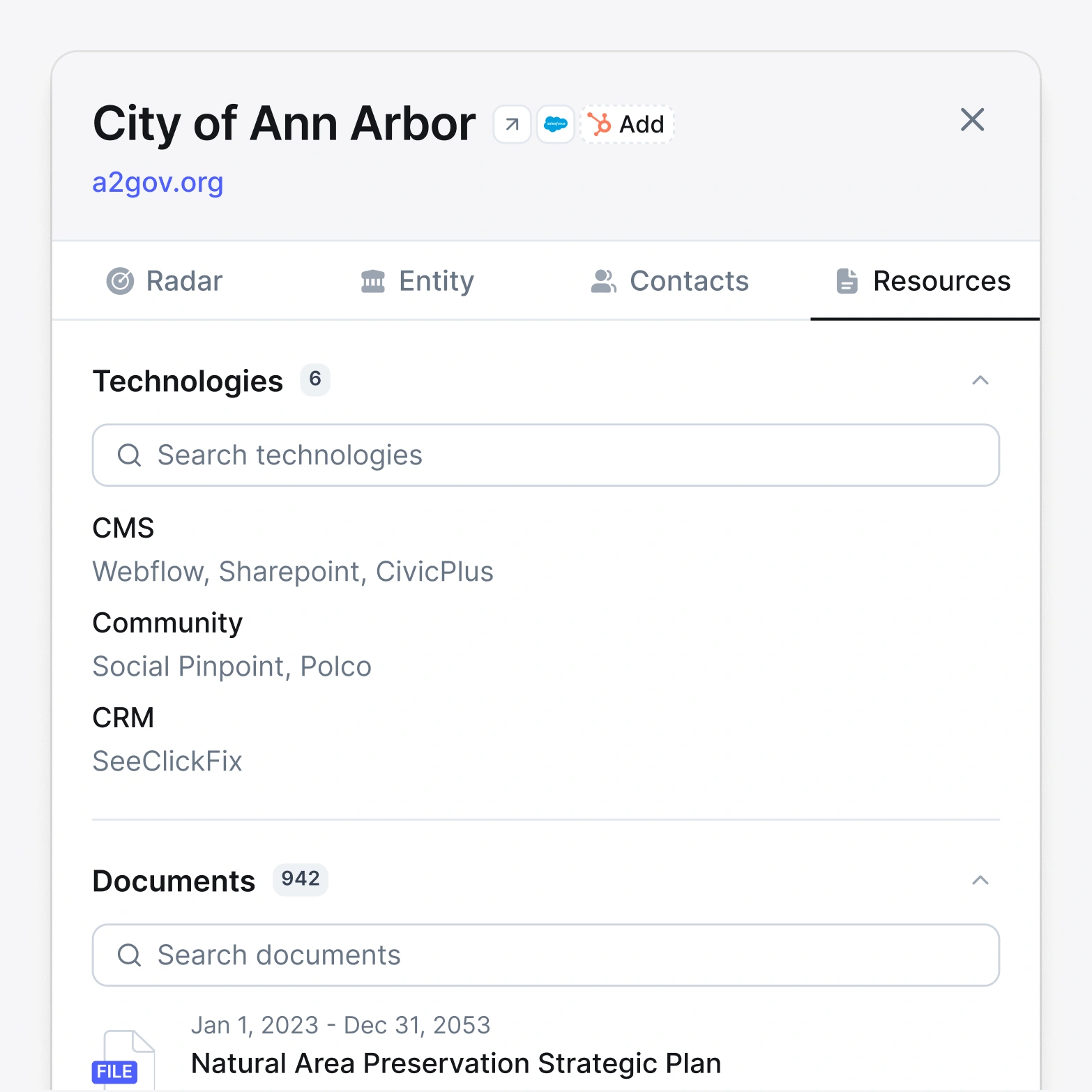Screen dimensions: 1092x1092
Task: Open the a2gov.org website link
Action: 158,183
